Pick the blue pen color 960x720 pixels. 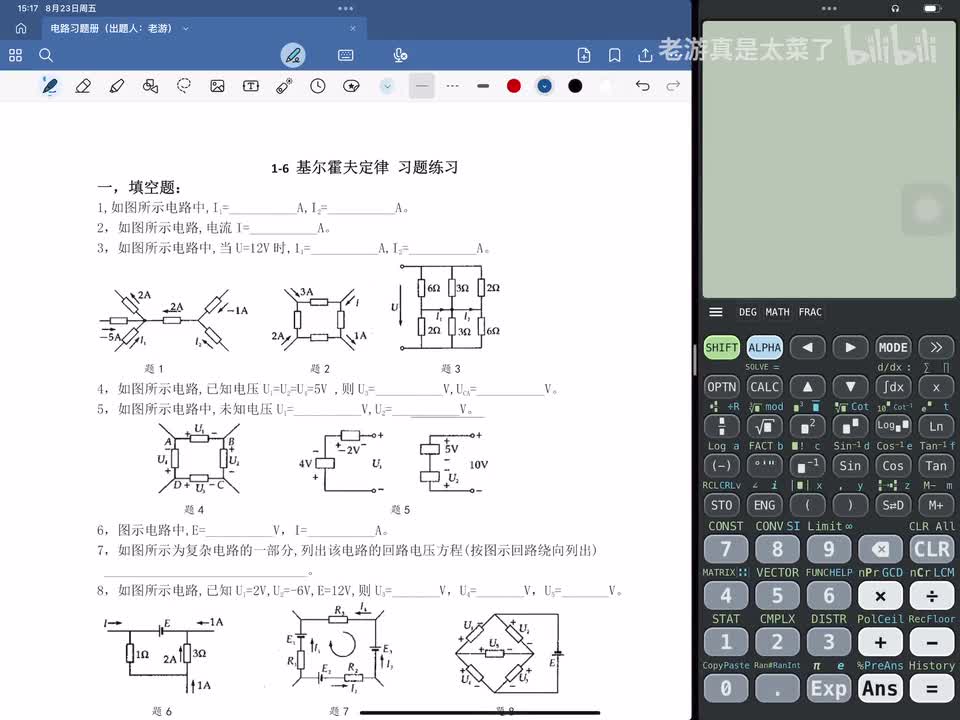[544, 86]
